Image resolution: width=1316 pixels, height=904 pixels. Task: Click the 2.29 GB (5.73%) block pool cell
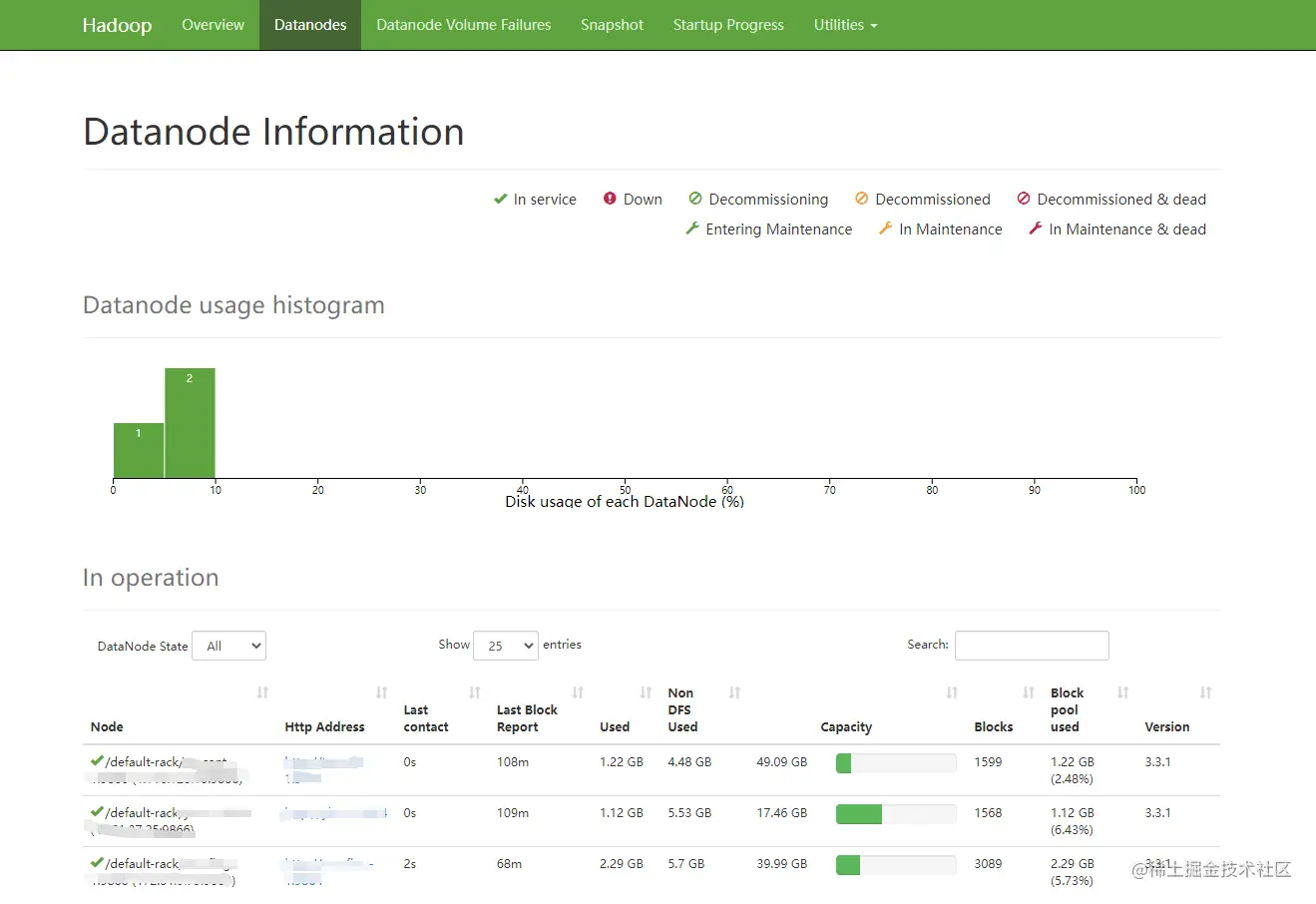pyautogui.click(x=1073, y=872)
